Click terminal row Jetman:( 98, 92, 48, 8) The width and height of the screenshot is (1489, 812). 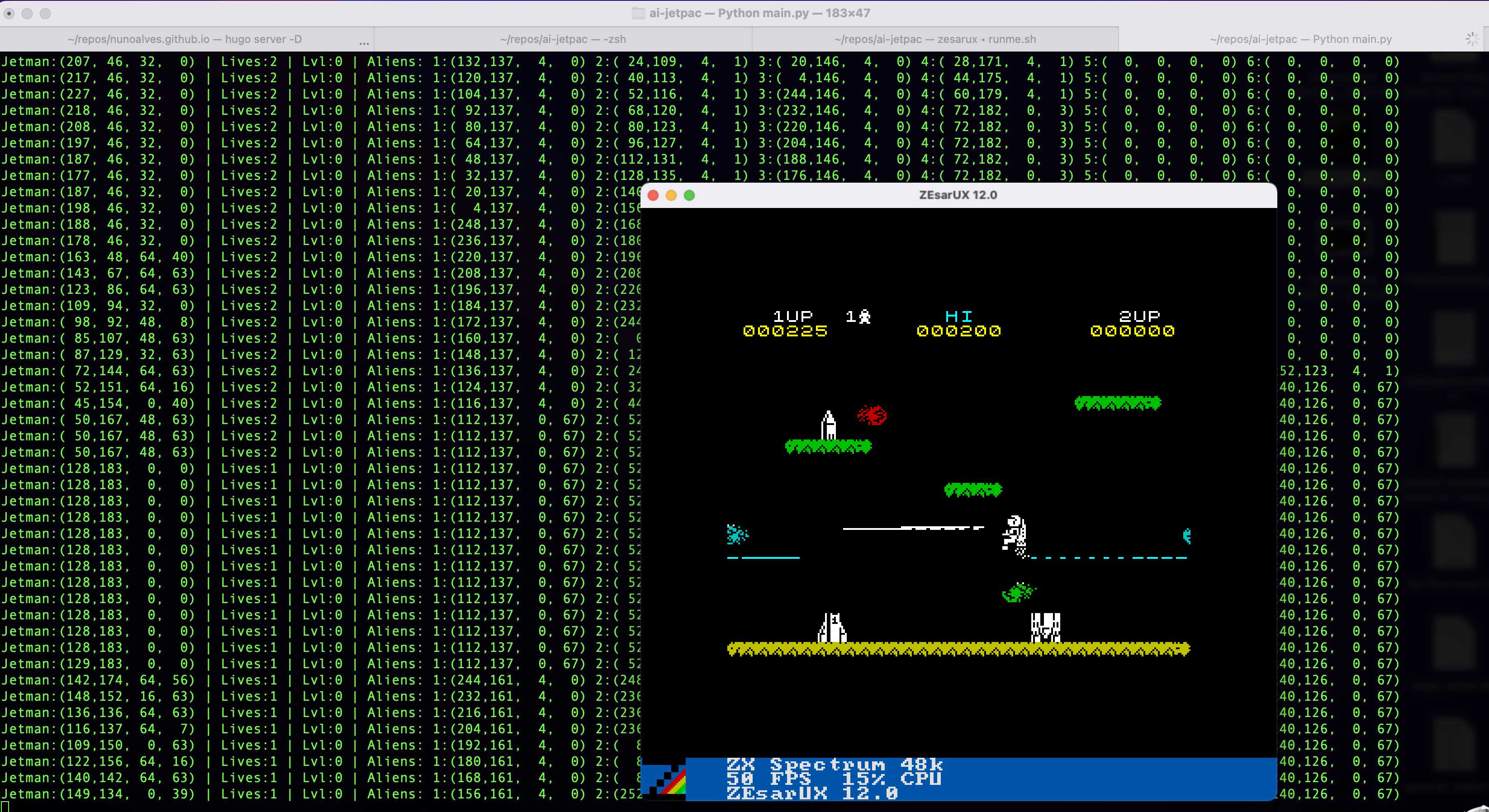(x=320, y=322)
